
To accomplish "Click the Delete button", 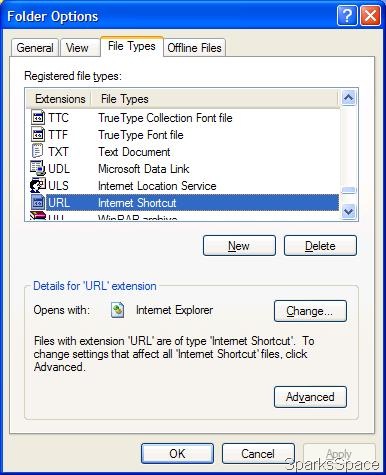I will (320, 246).
